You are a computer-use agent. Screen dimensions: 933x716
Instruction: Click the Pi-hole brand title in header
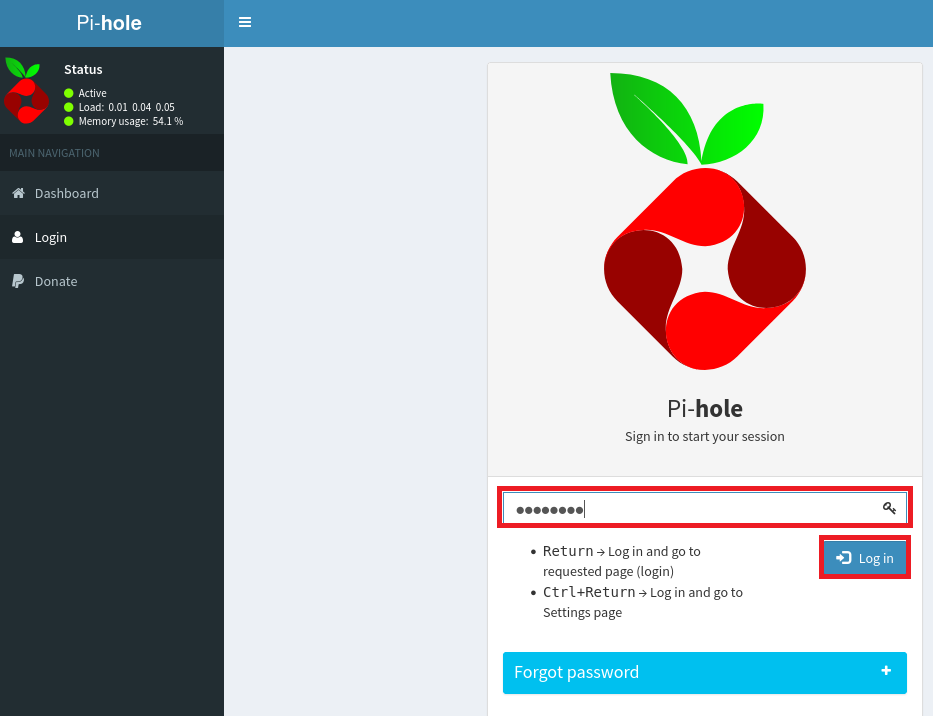pos(109,23)
